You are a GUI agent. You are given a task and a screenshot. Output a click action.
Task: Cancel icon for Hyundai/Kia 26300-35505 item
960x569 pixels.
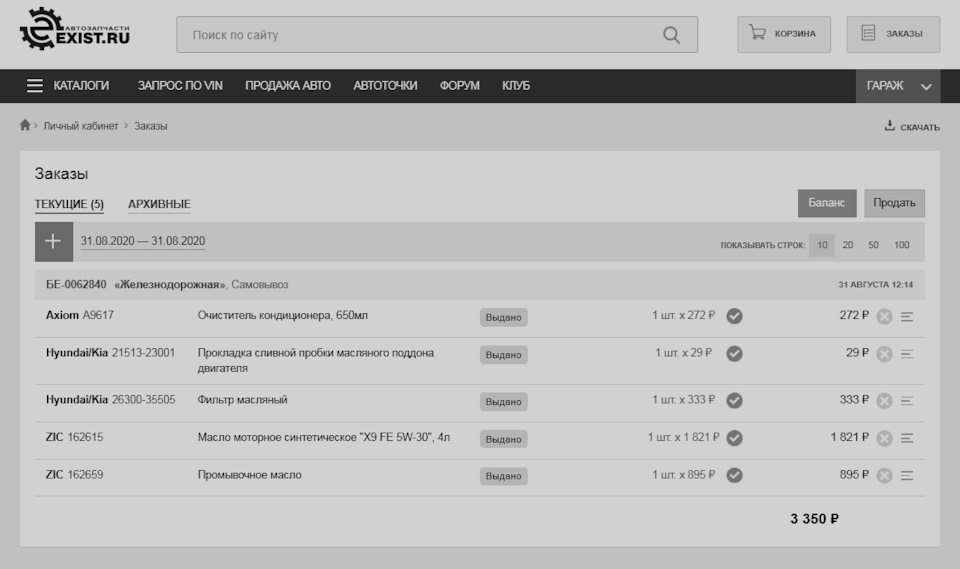click(884, 401)
